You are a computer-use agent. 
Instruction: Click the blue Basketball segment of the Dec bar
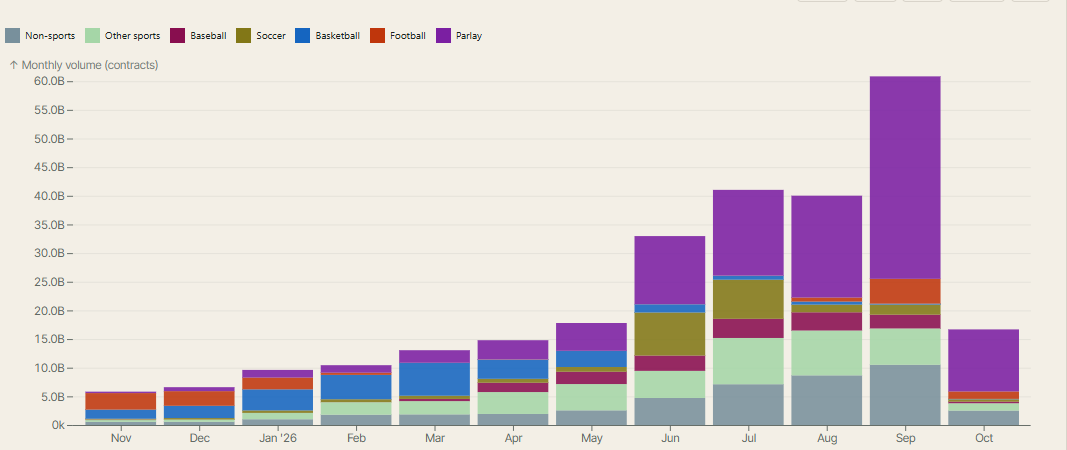[x=199, y=412]
